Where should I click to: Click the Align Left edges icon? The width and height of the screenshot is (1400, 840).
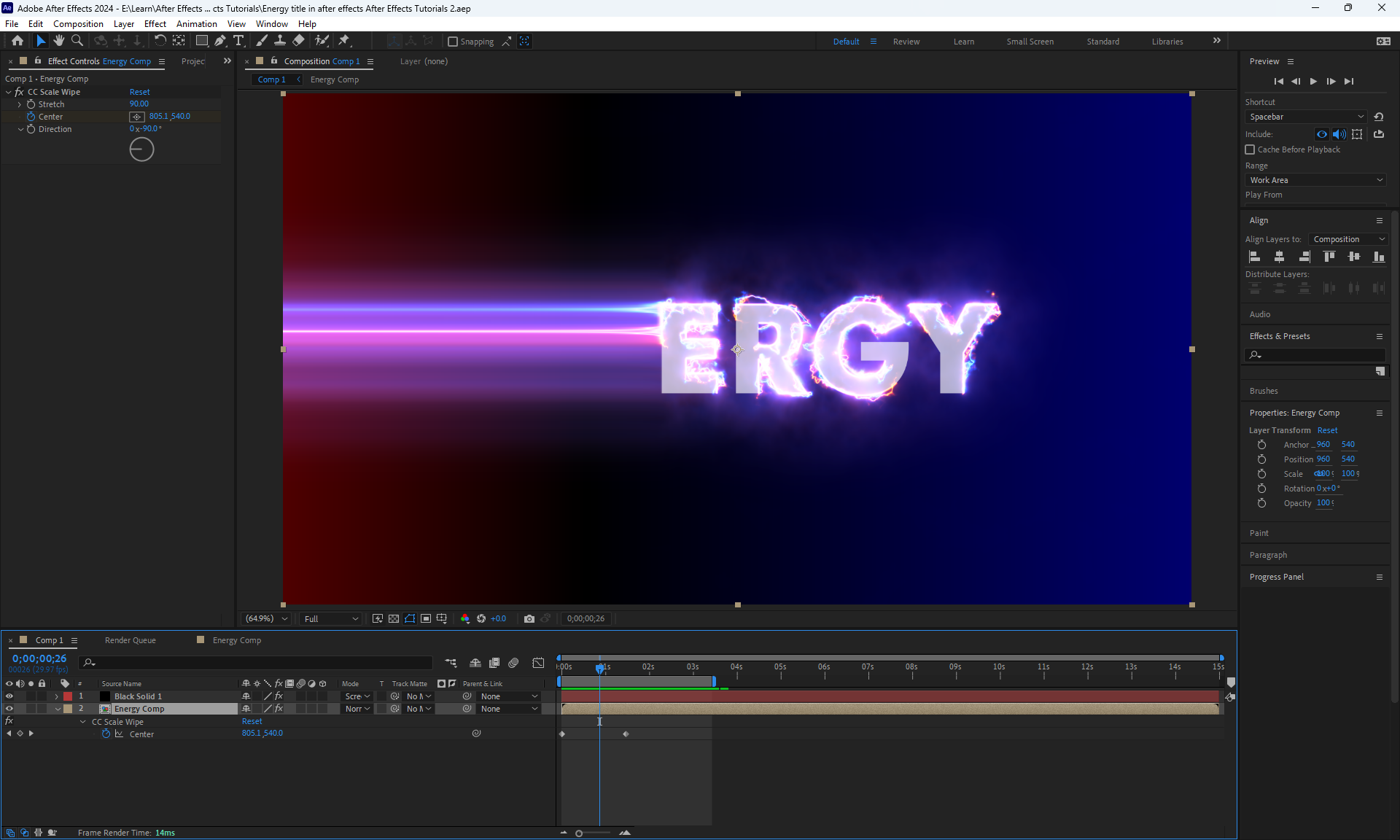tap(1255, 257)
